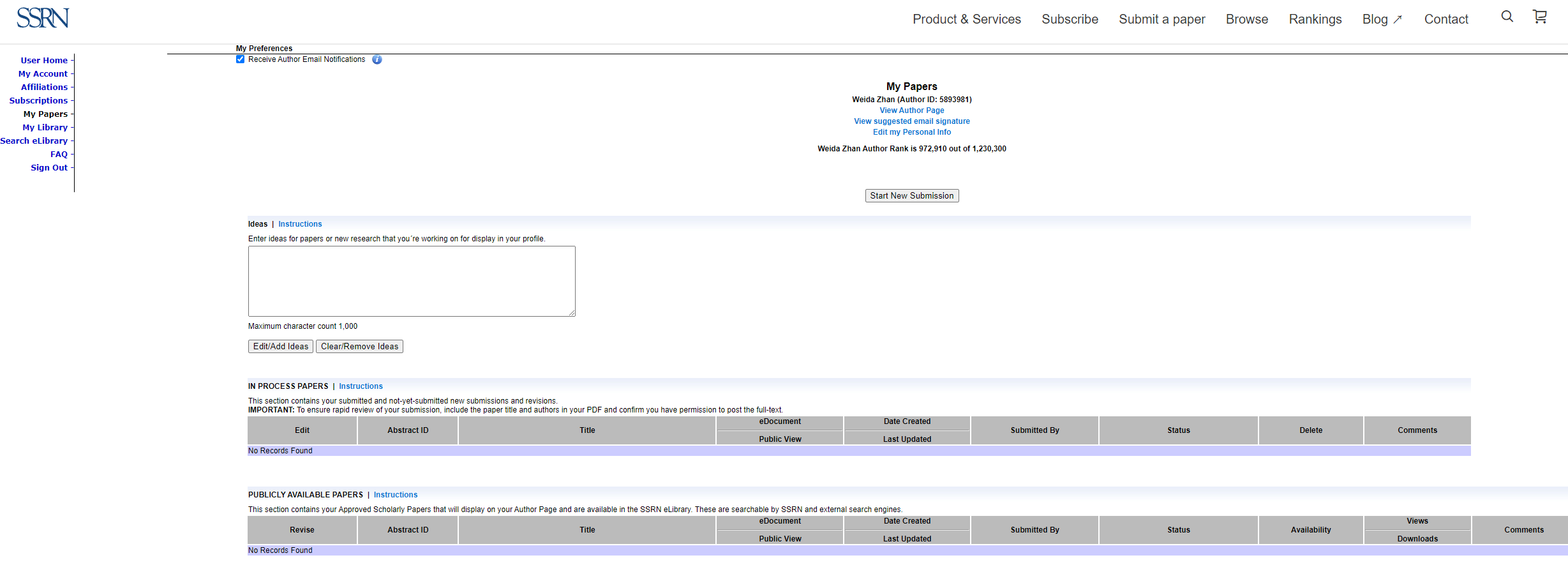
Task: Open FAQ in sidebar
Action: (x=59, y=155)
